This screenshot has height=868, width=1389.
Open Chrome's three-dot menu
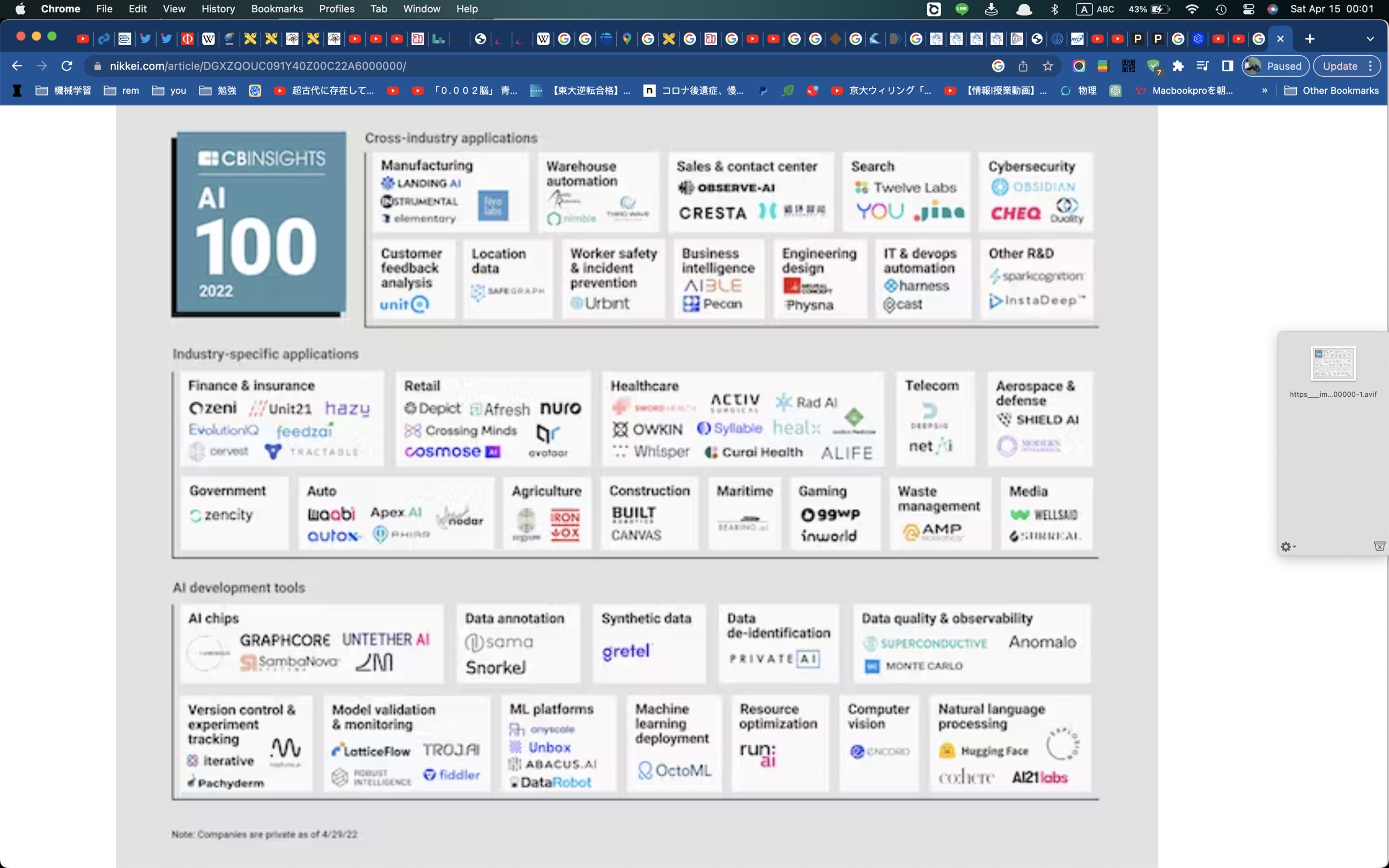tap(1371, 66)
